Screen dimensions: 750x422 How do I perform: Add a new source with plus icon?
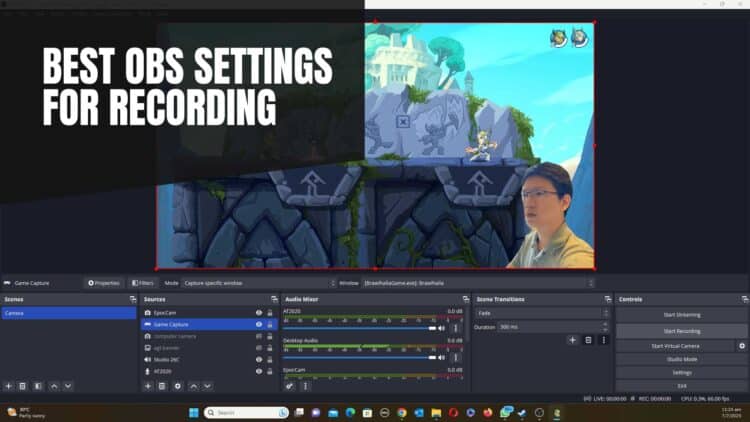[x=148, y=386]
